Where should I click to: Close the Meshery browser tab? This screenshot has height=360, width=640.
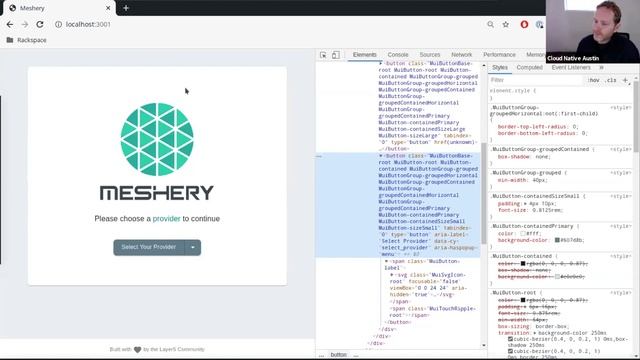pos(108,8)
